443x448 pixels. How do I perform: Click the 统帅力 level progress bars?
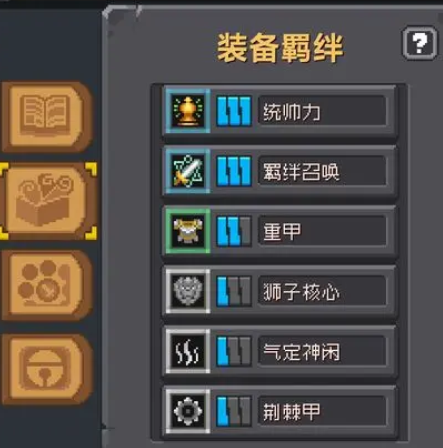[234, 111]
